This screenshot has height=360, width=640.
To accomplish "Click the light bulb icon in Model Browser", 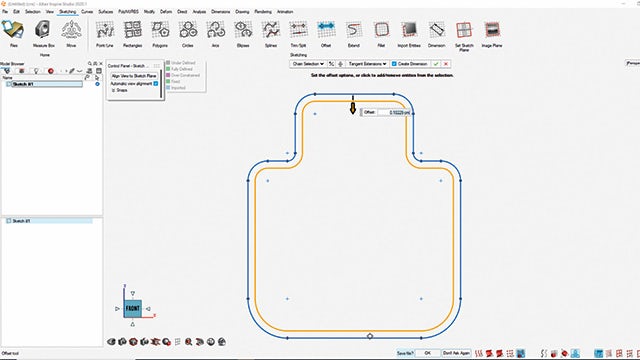I will click(36, 71).
